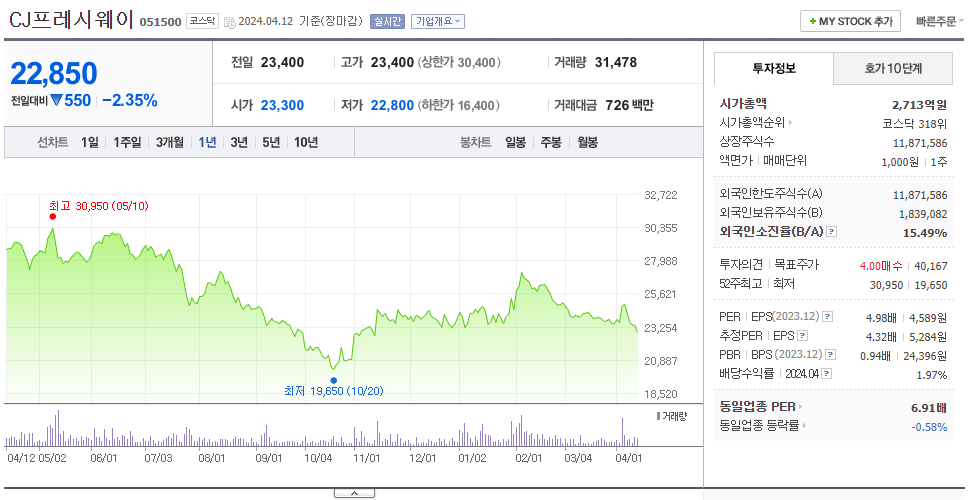Click arrow icon next to 시가총액순위
This screenshot has width=968, height=500.
(x=790, y=123)
